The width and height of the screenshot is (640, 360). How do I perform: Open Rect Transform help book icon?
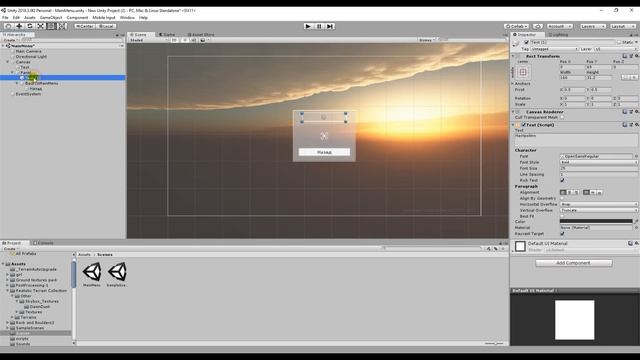click(x=624, y=56)
